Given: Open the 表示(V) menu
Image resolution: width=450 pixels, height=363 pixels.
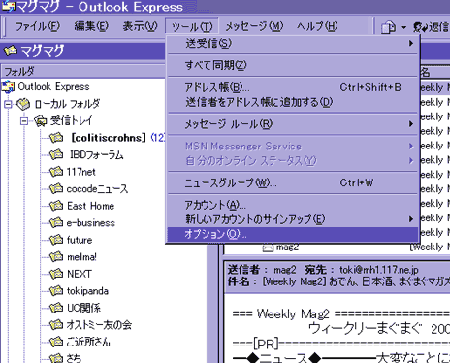Looking at the screenshot, I should 140,26.
